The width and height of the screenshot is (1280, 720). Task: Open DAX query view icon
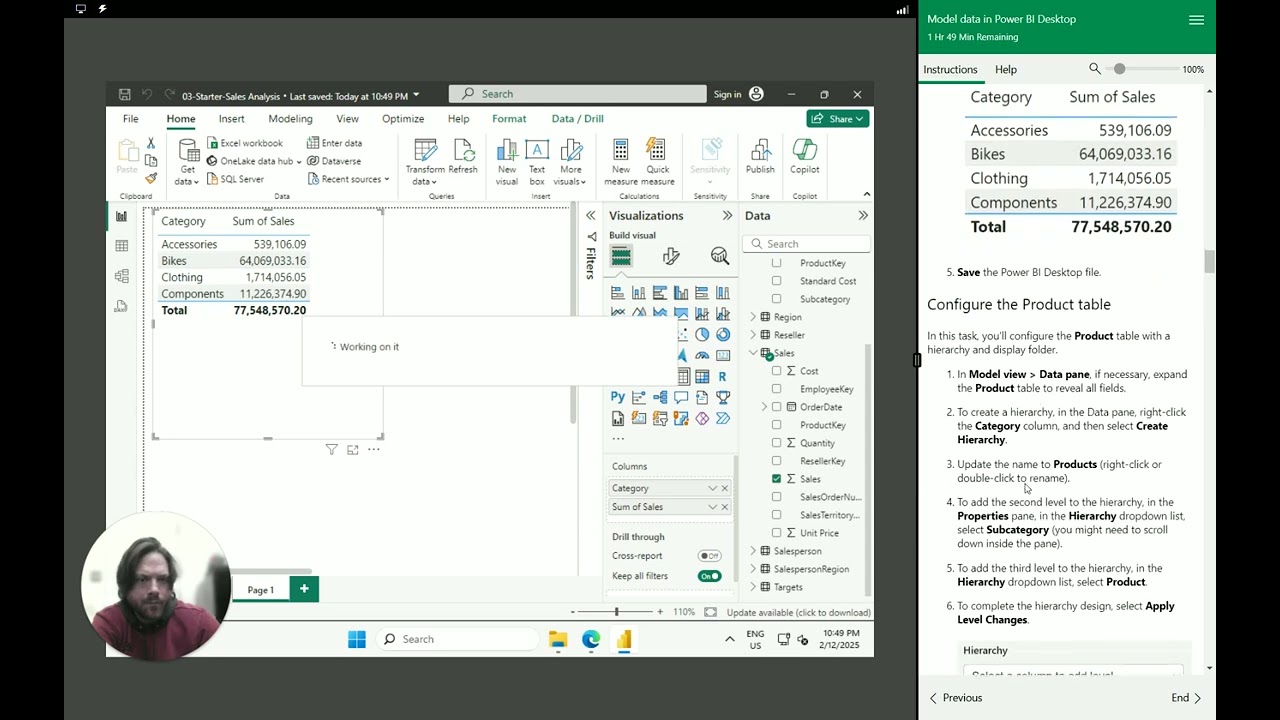tap(121, 306)
